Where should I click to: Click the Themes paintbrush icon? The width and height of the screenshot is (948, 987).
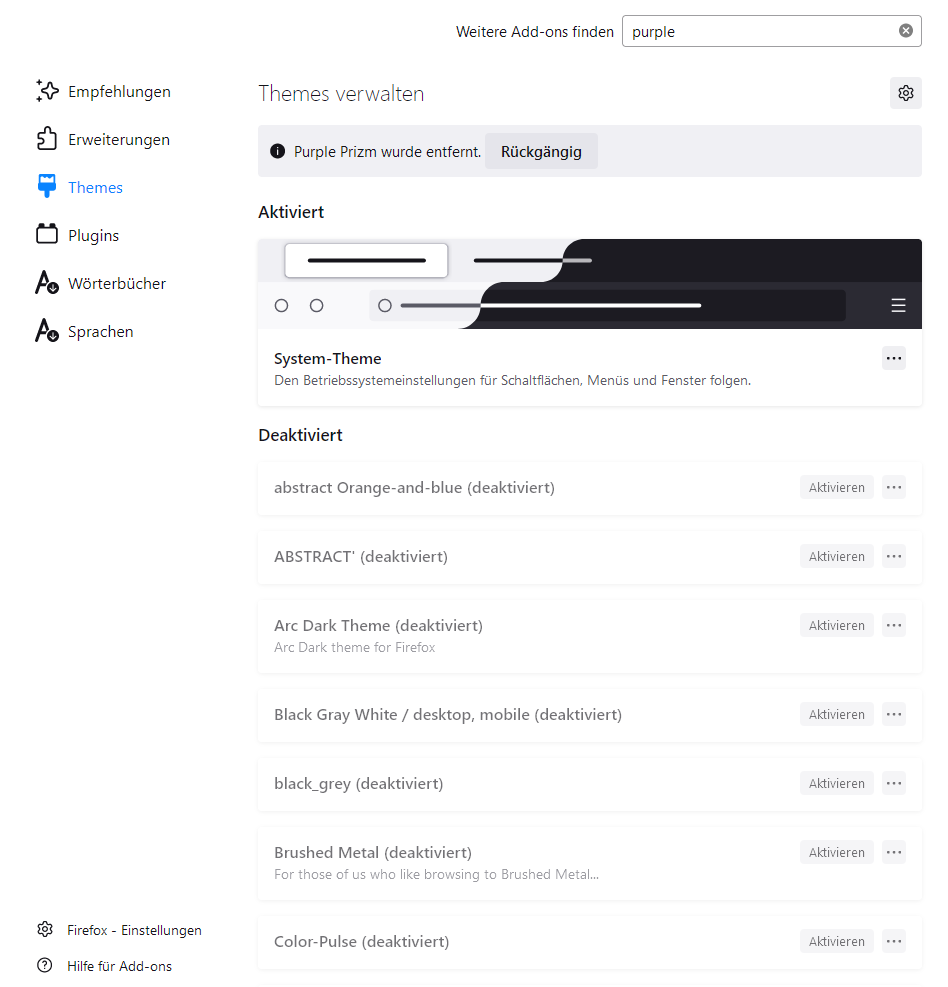pyautogui.click(x=47, y=187)
